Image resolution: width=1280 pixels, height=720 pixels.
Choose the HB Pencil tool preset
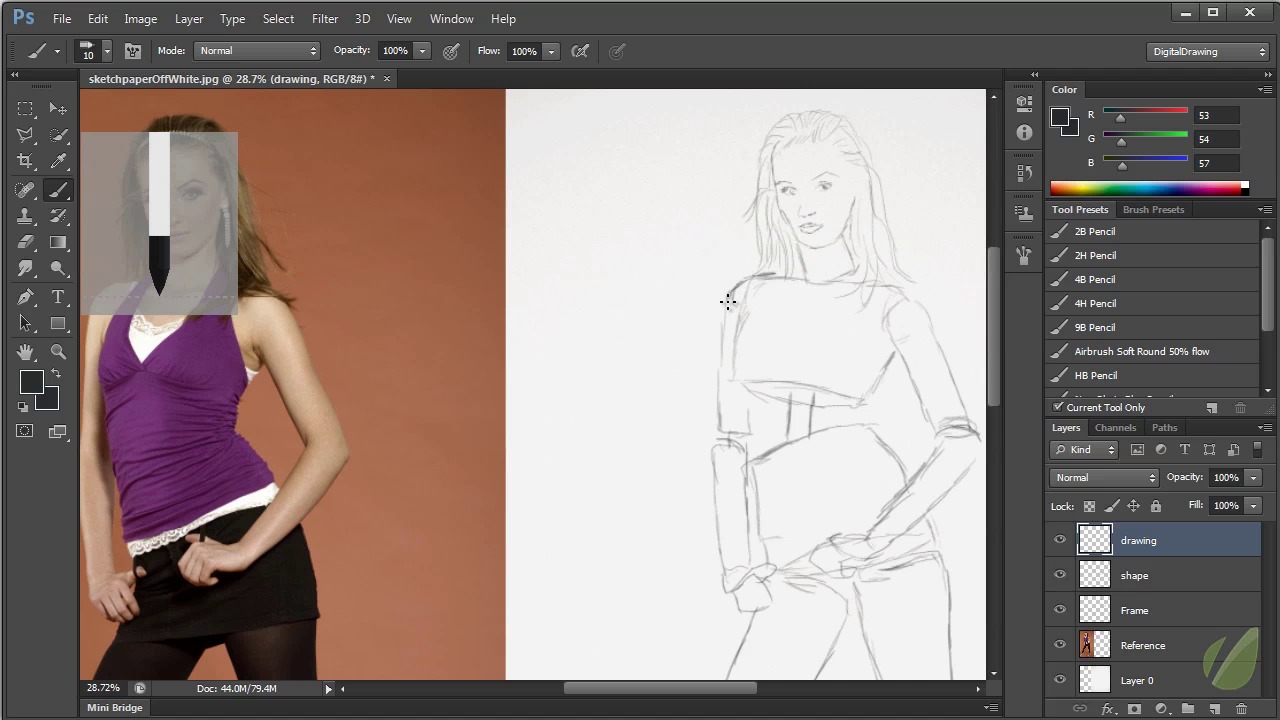click(x=1095, y=376)
